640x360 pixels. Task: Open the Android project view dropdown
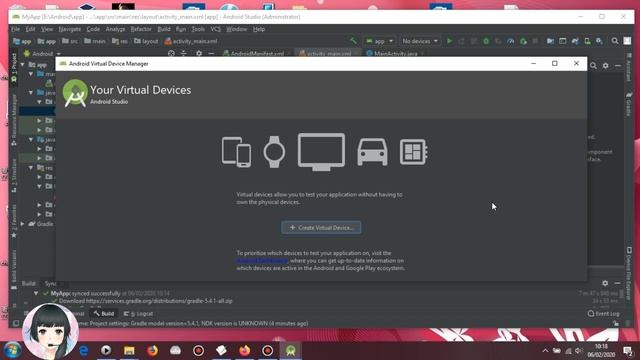[42, 53]
